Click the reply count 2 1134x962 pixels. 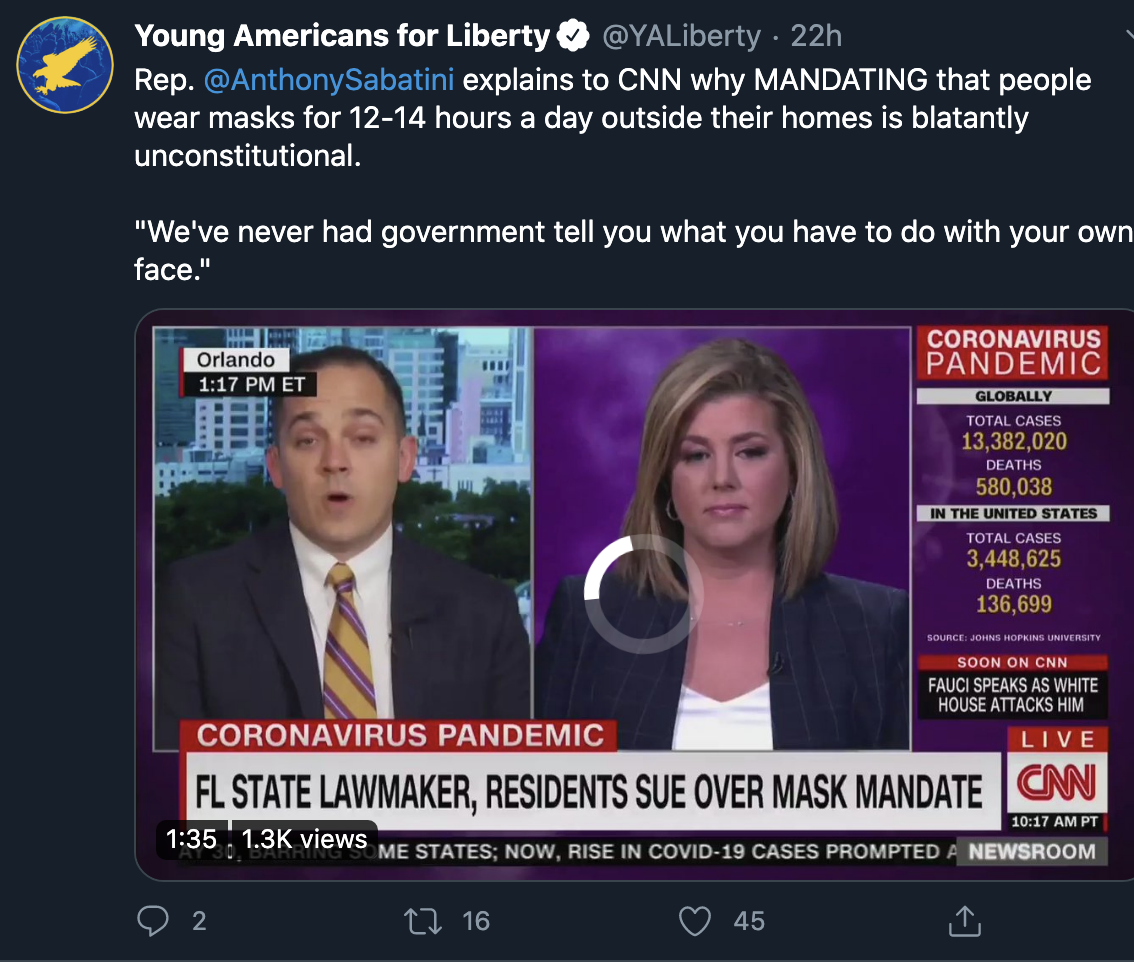coord(200,921)
